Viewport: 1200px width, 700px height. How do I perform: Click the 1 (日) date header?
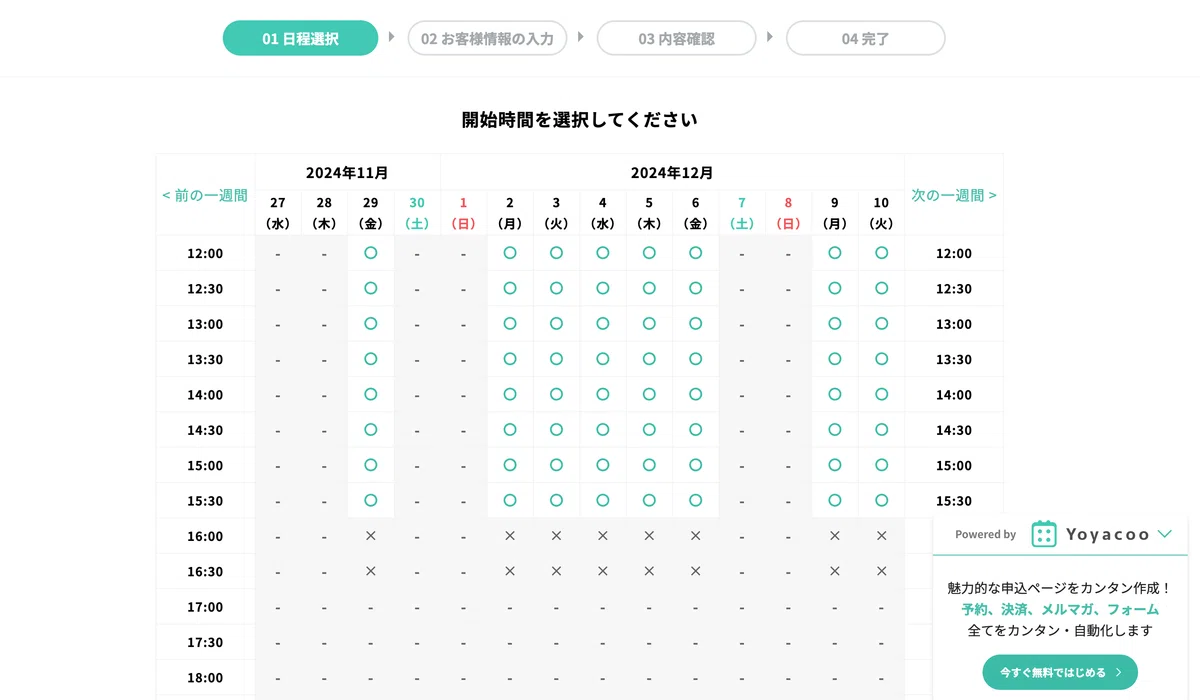click(463, 213)
